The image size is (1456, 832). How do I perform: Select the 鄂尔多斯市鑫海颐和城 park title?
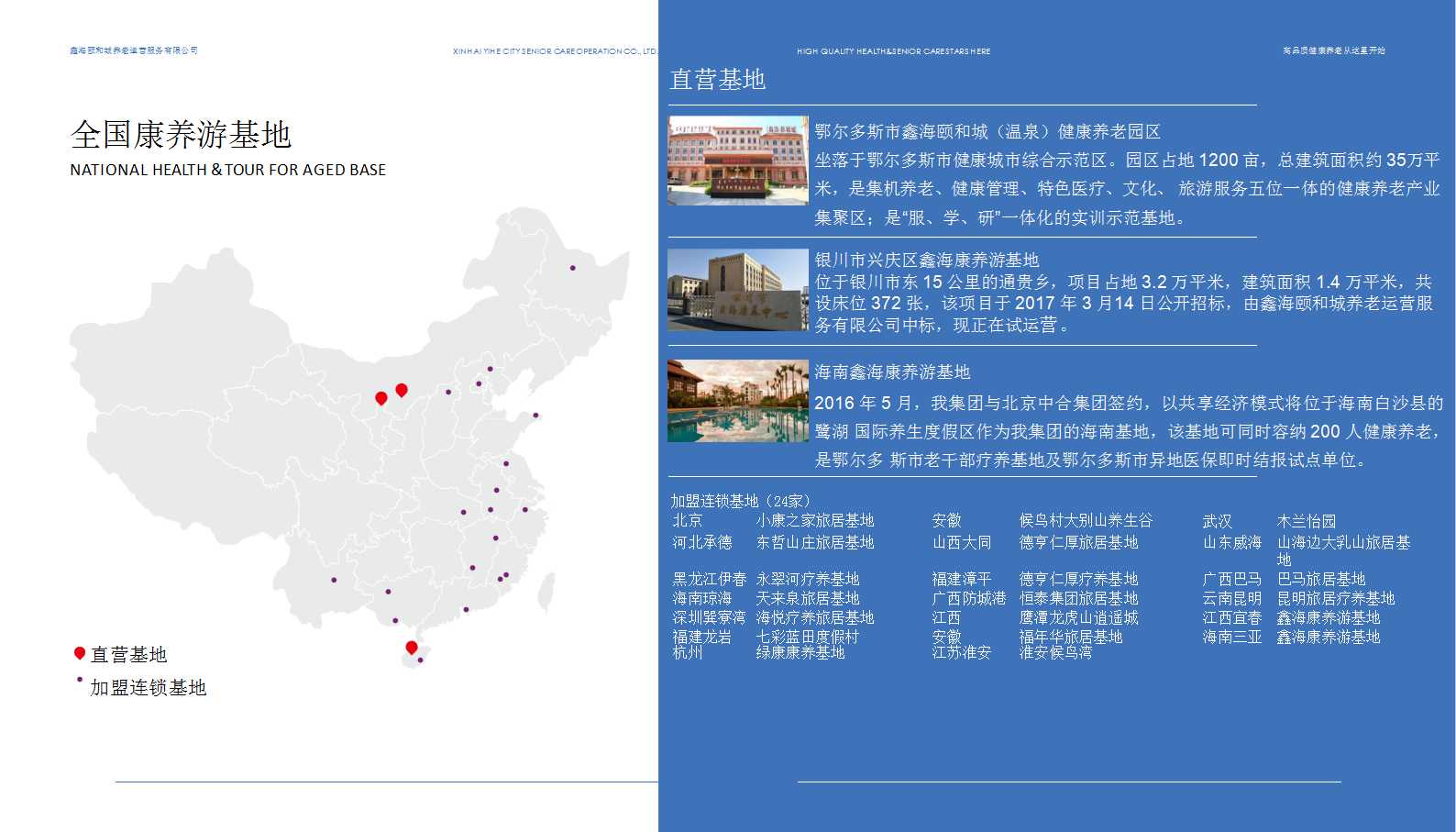pos(987,131)
